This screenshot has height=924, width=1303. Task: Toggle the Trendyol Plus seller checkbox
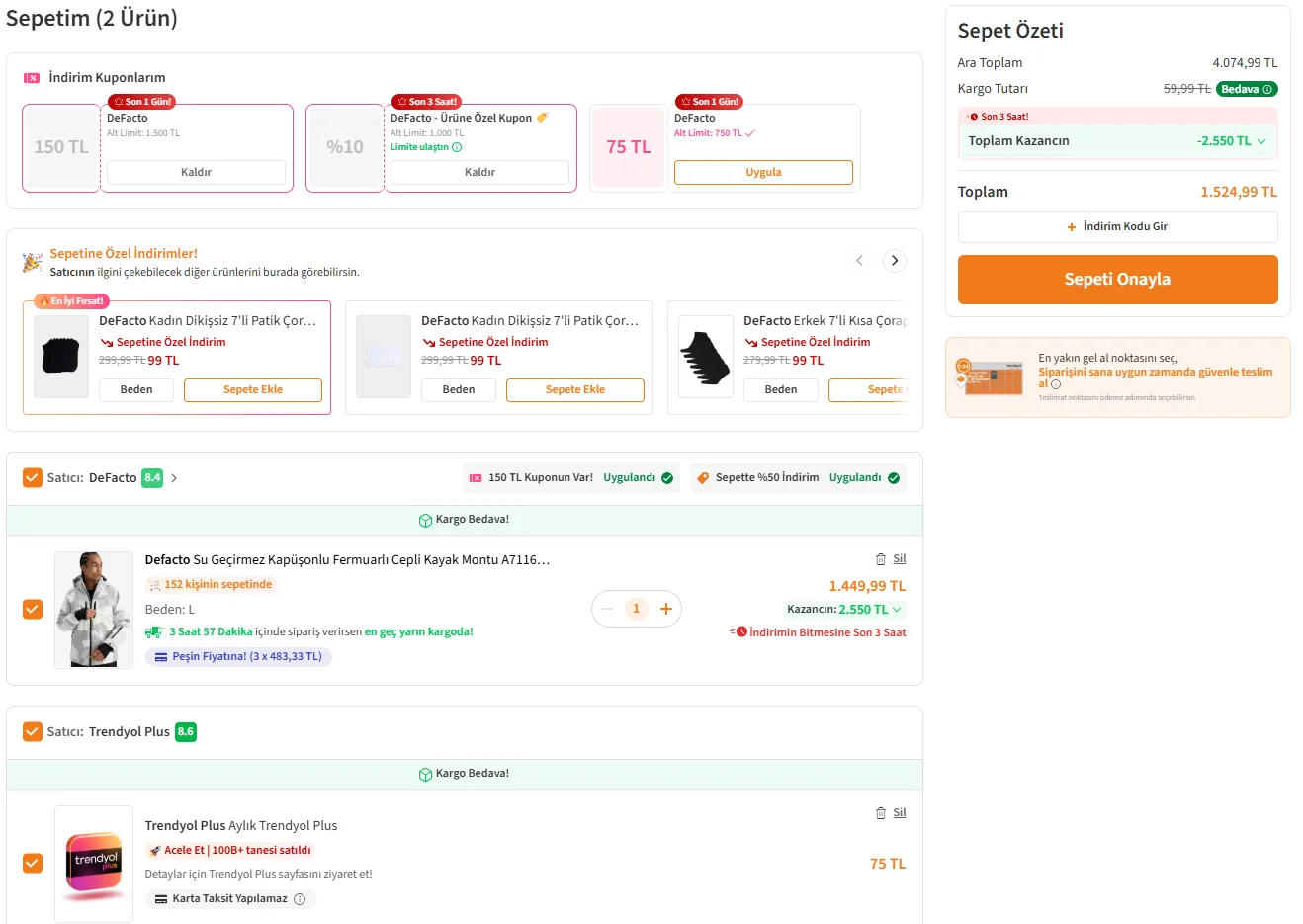[33, 732]
